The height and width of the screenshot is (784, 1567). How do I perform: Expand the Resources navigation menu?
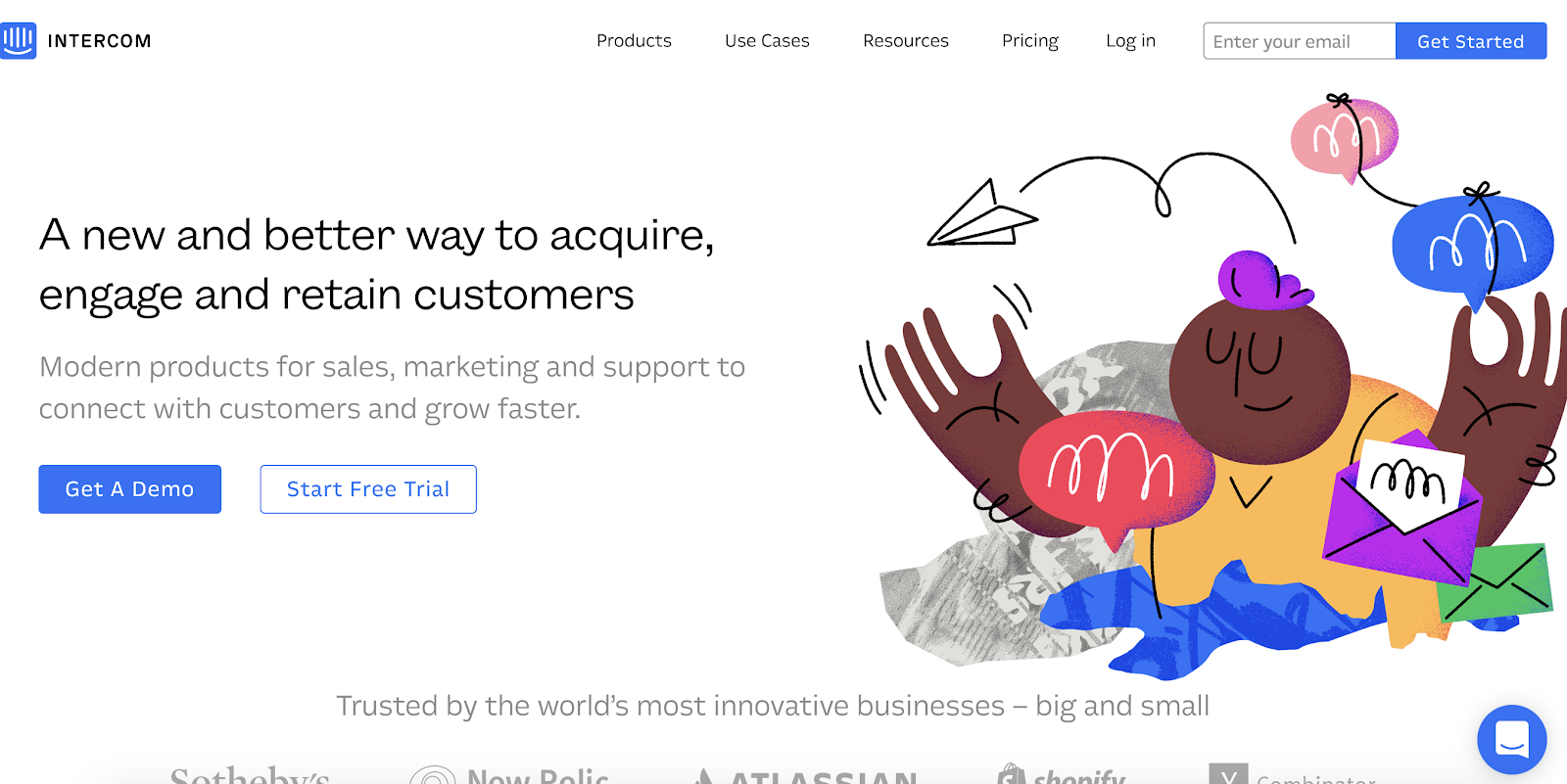click(905, 41)
